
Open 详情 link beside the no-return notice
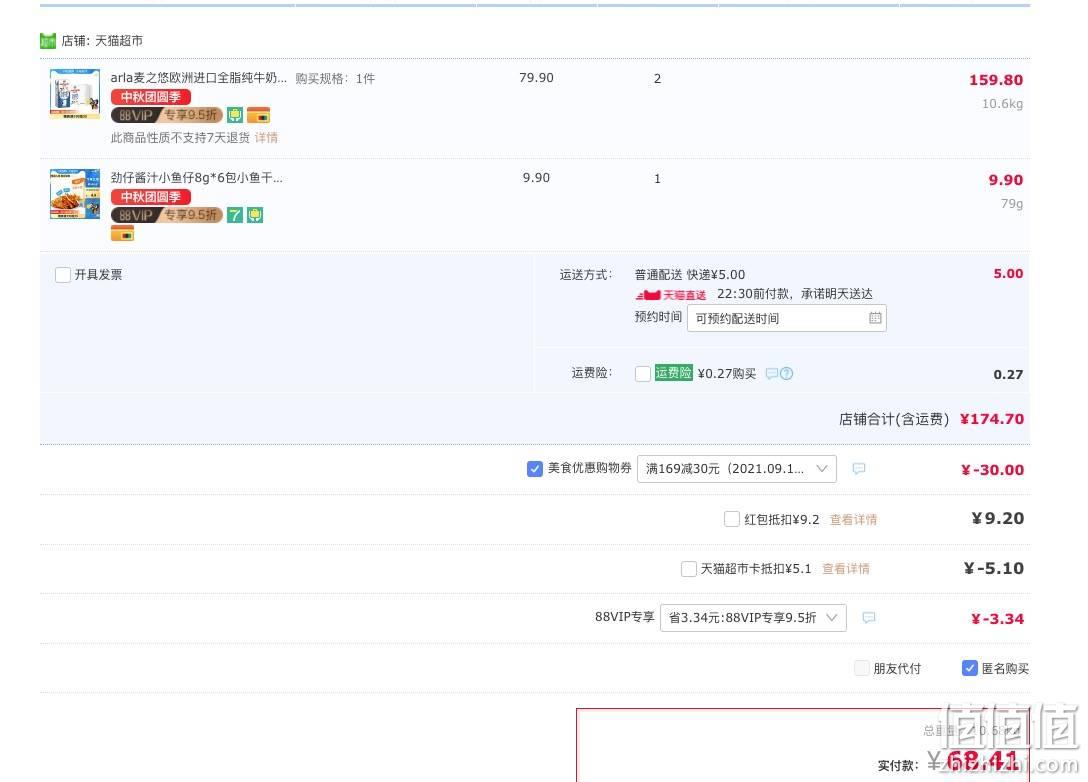(x=266, y=137)
